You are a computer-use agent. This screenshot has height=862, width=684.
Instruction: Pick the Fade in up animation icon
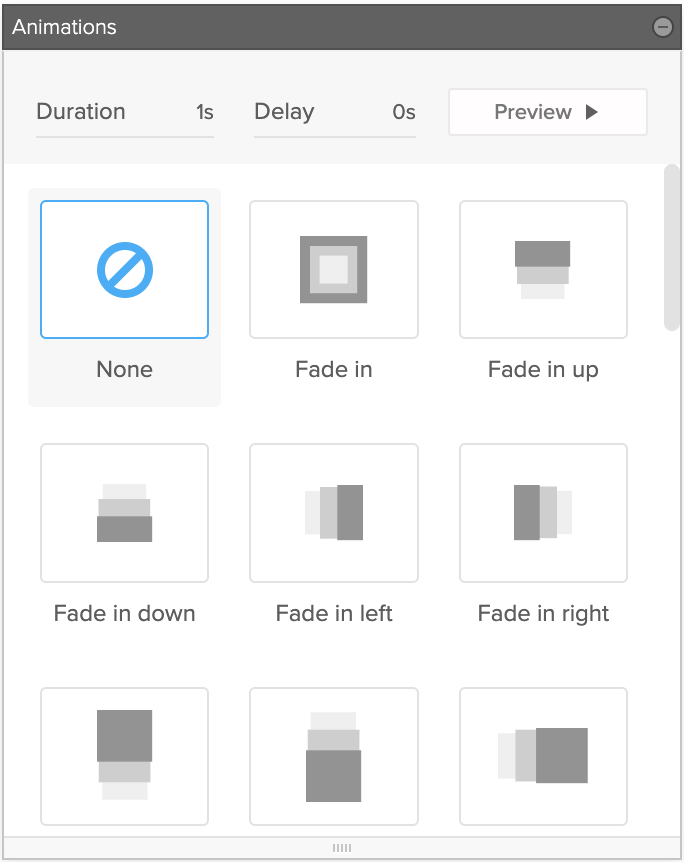[x=543, y=270]
